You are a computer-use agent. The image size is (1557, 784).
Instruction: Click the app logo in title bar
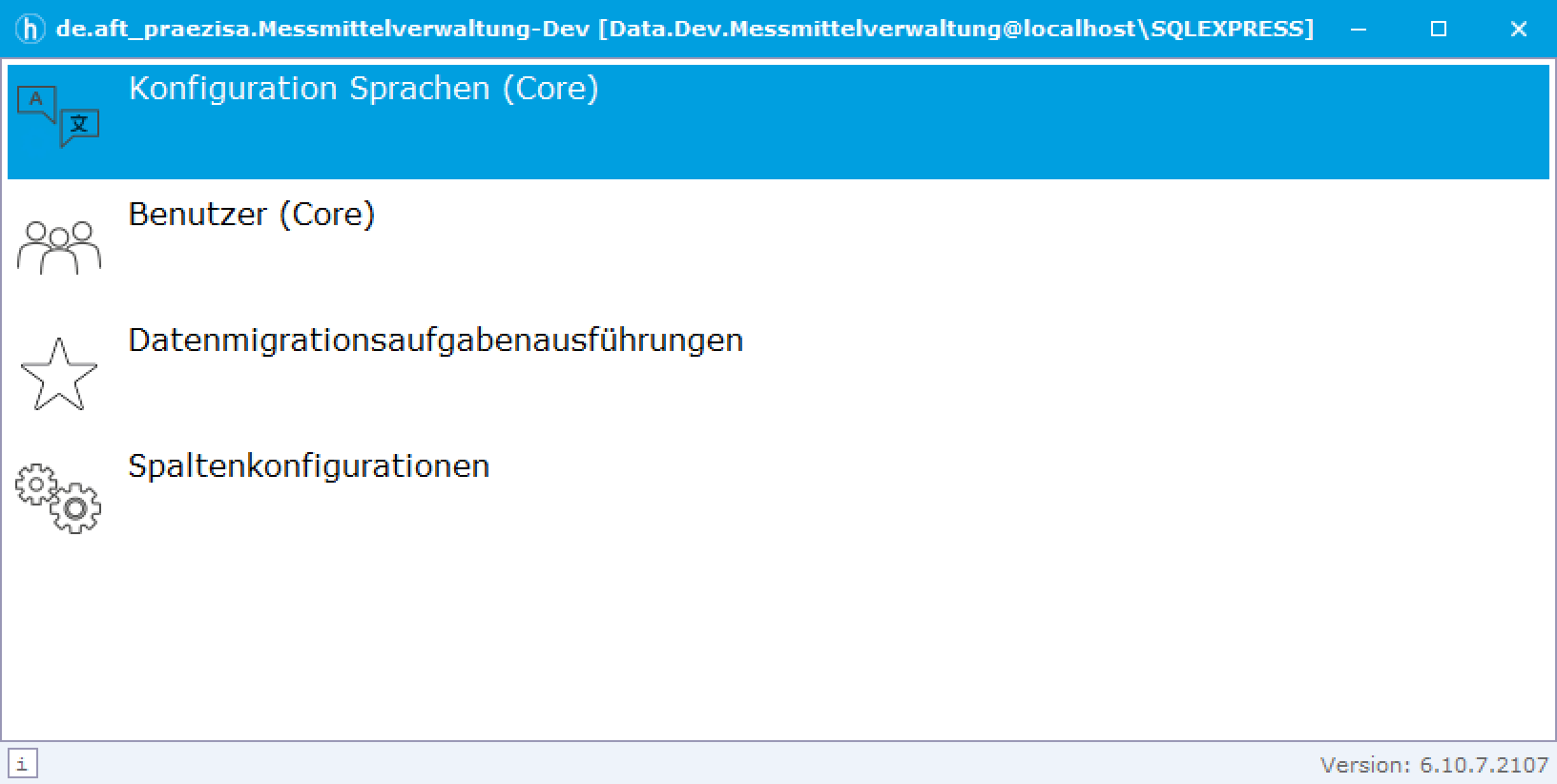point(31,29)
